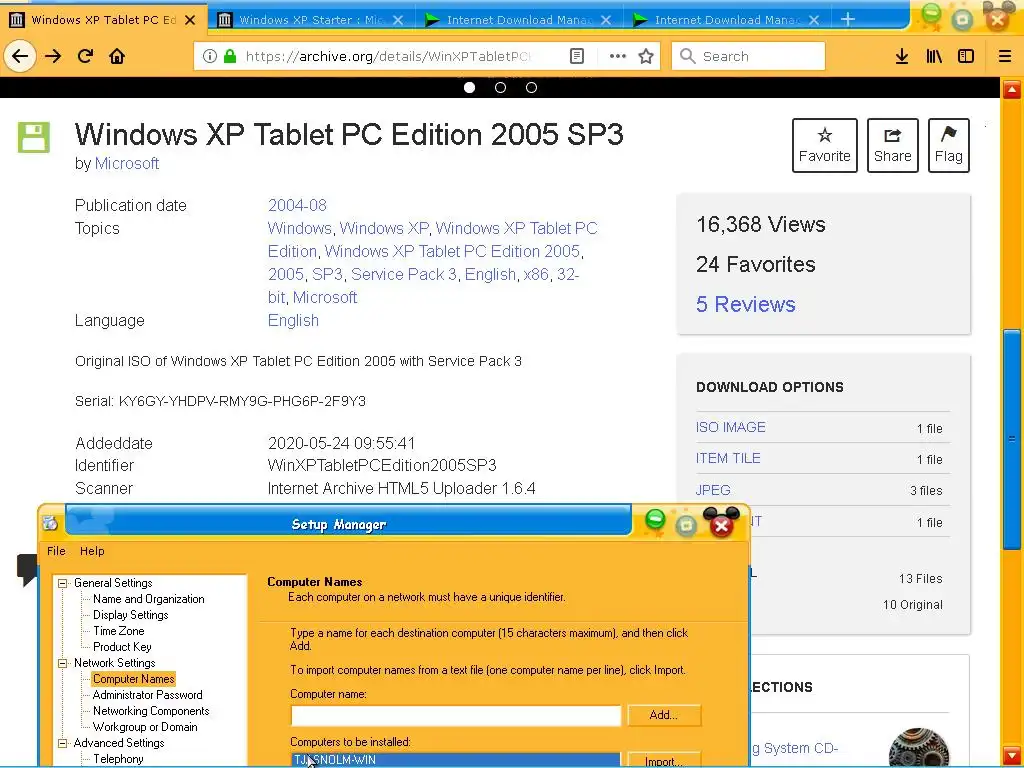
Task: Maximize Setup Manager window button
Action: (x=686, y=525)
